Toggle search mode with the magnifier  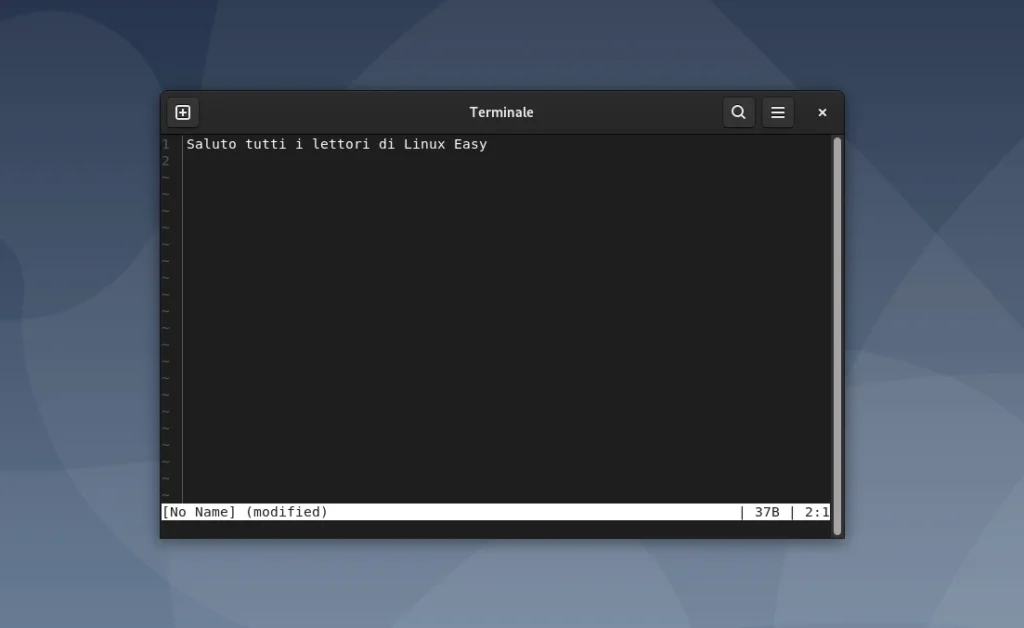click(x=738, y=112)
